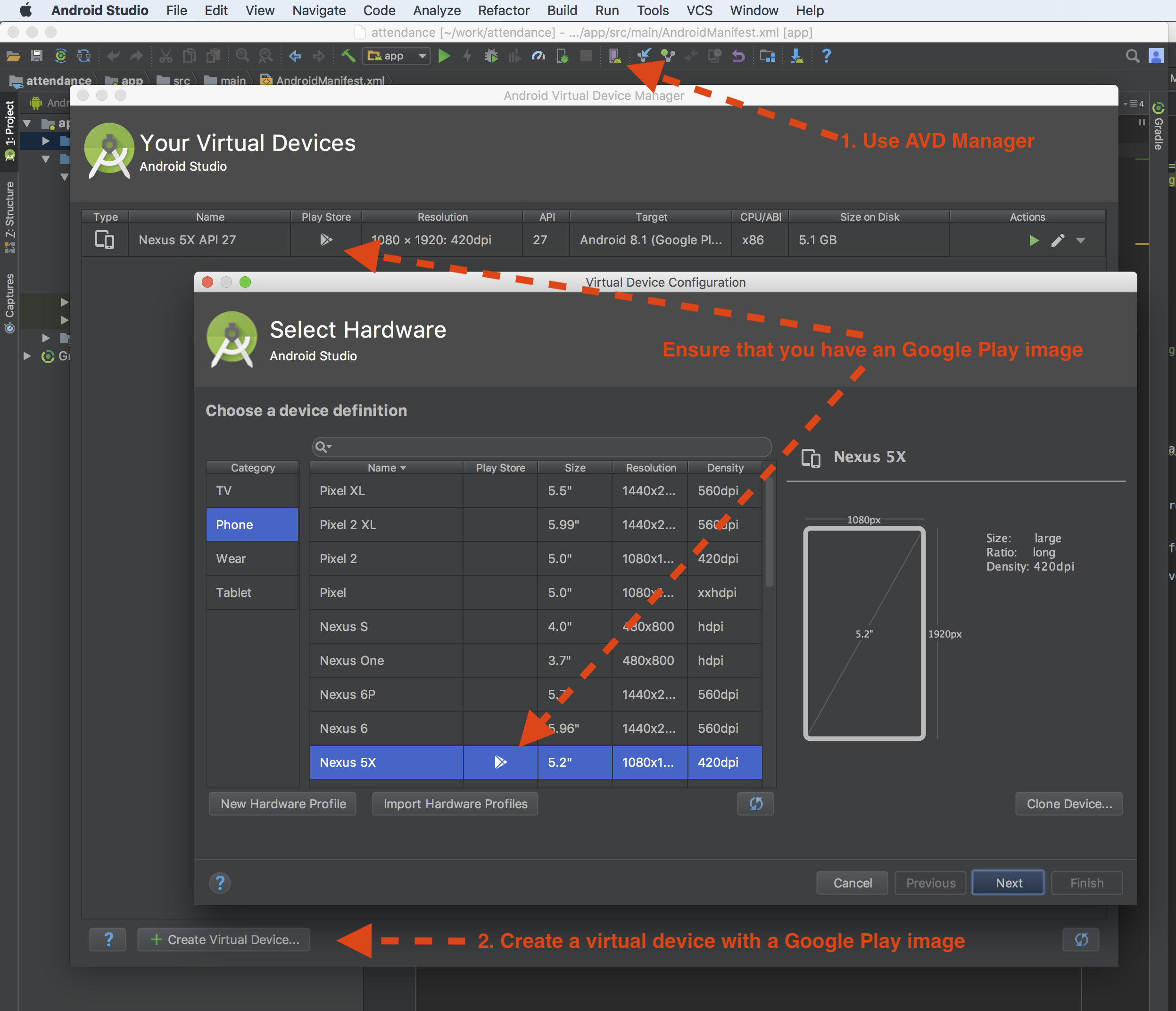Click the user account avatar icon

[1156, 56]
